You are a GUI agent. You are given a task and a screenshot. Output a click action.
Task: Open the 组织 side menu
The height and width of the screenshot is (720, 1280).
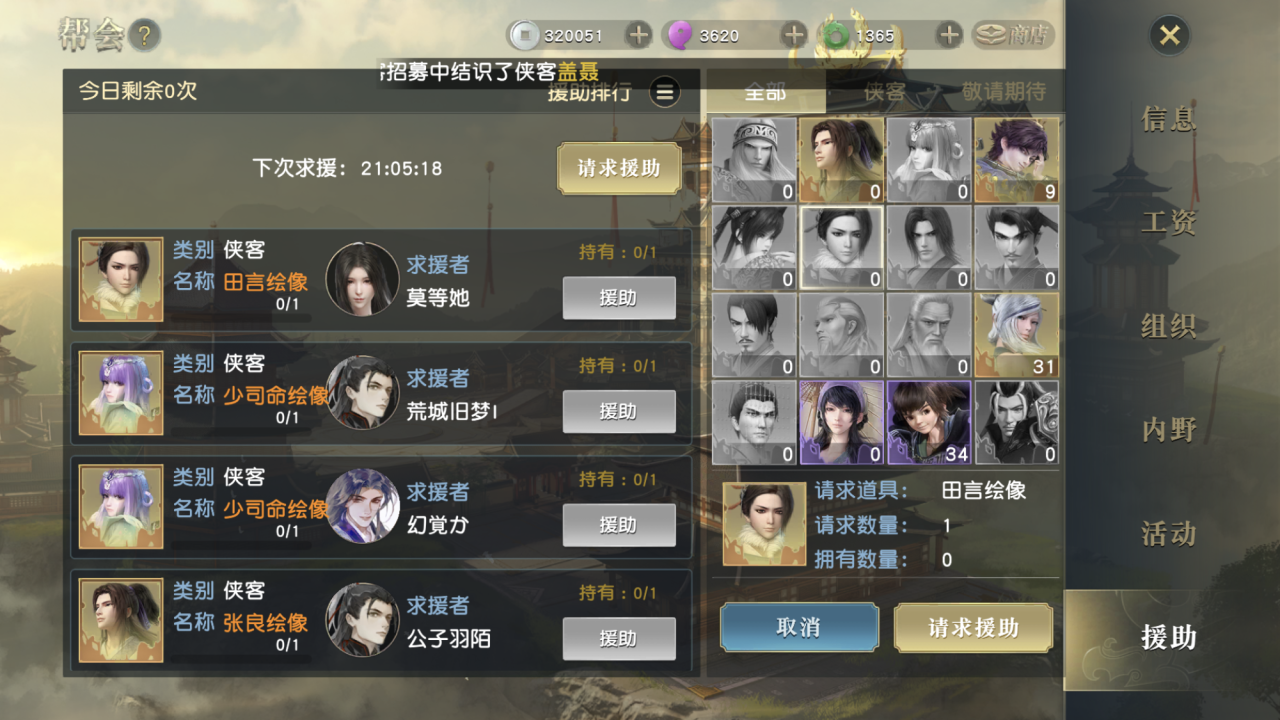1168,326
